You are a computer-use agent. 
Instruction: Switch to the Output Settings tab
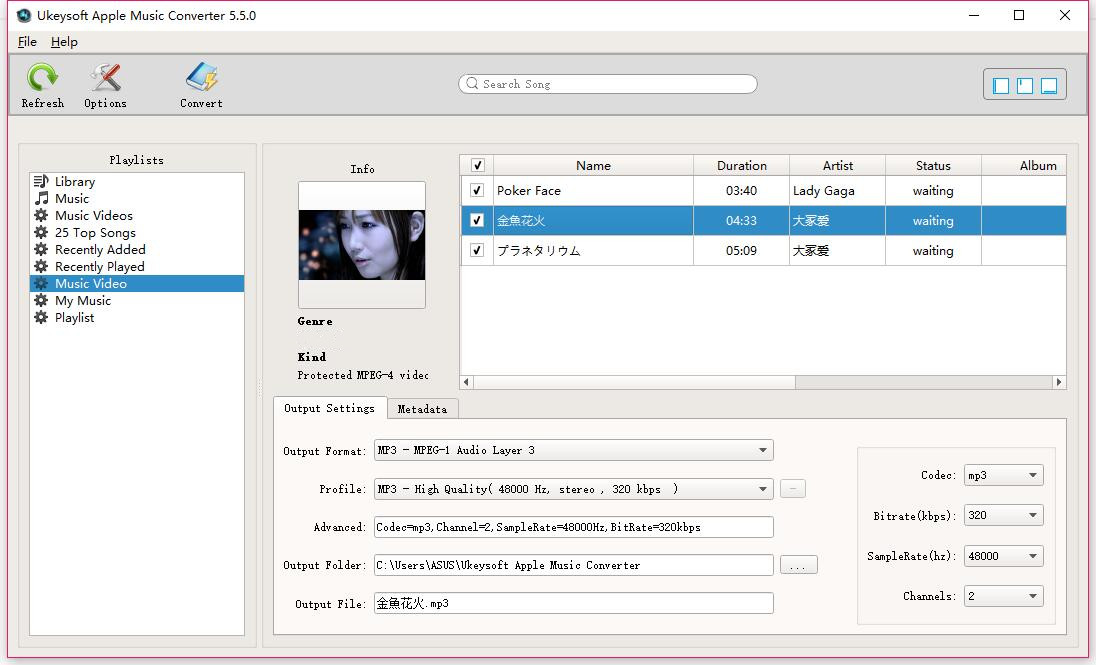point(330,408)
